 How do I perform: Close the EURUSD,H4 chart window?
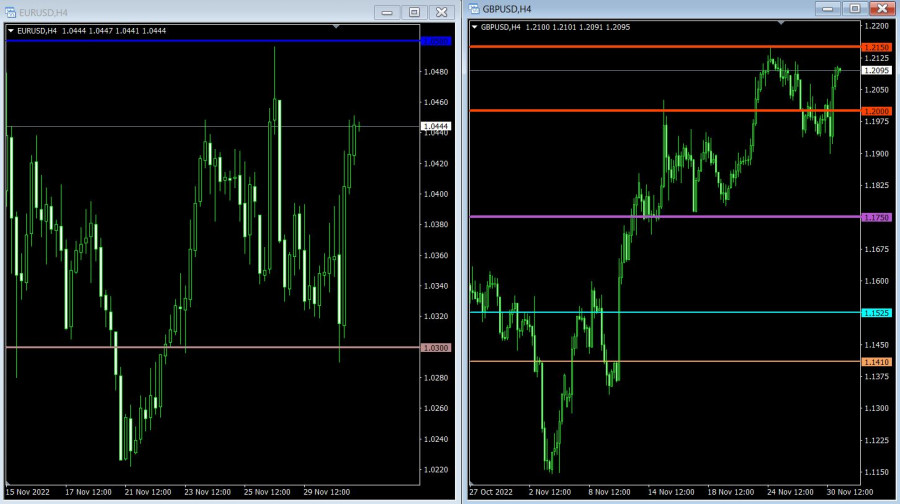point(440,12)
